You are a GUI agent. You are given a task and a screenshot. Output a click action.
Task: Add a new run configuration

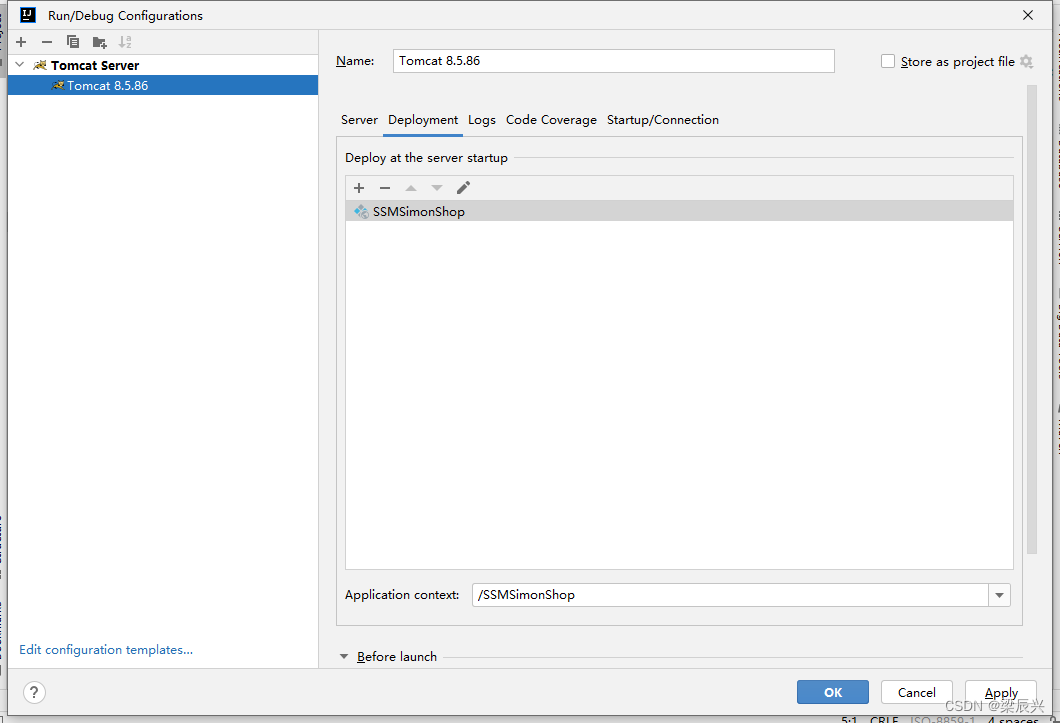pyautogui.click(x=21, y=42)
